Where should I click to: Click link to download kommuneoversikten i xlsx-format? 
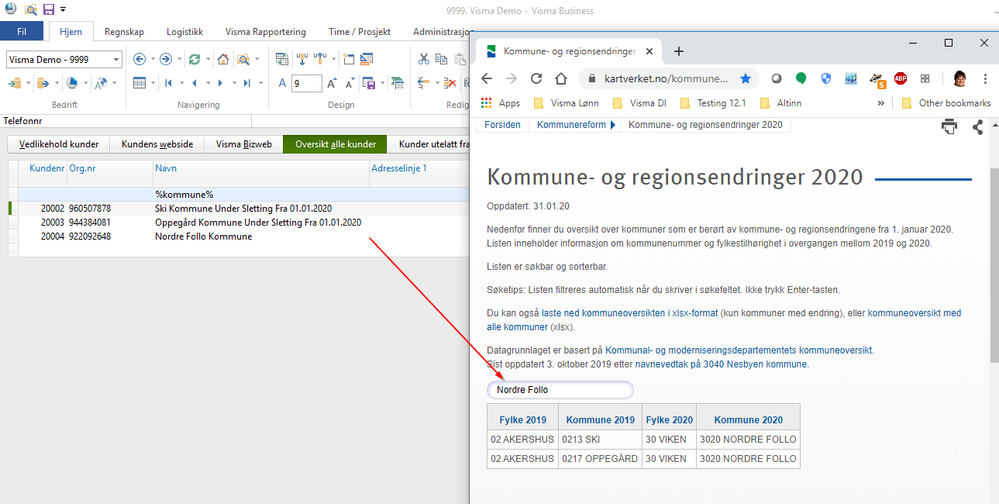[630, 313]
